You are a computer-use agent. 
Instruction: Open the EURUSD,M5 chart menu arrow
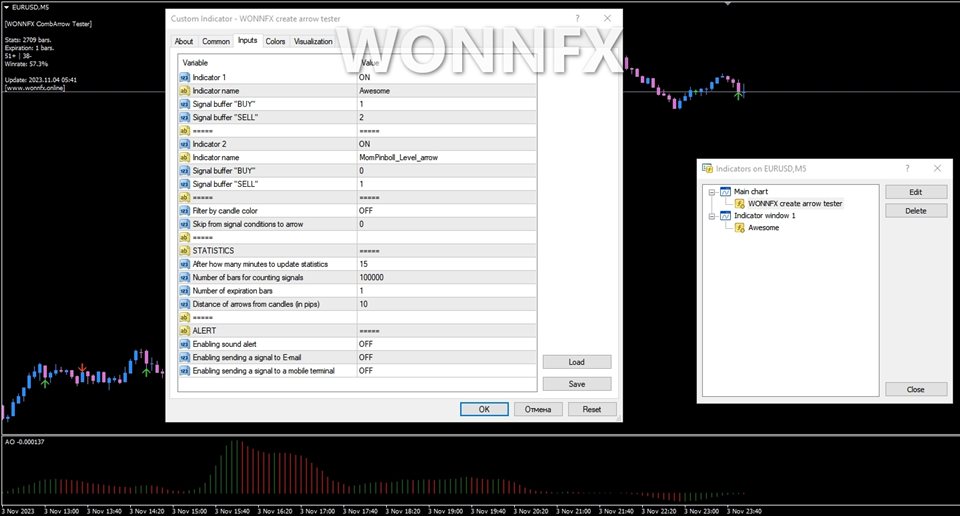6,7
